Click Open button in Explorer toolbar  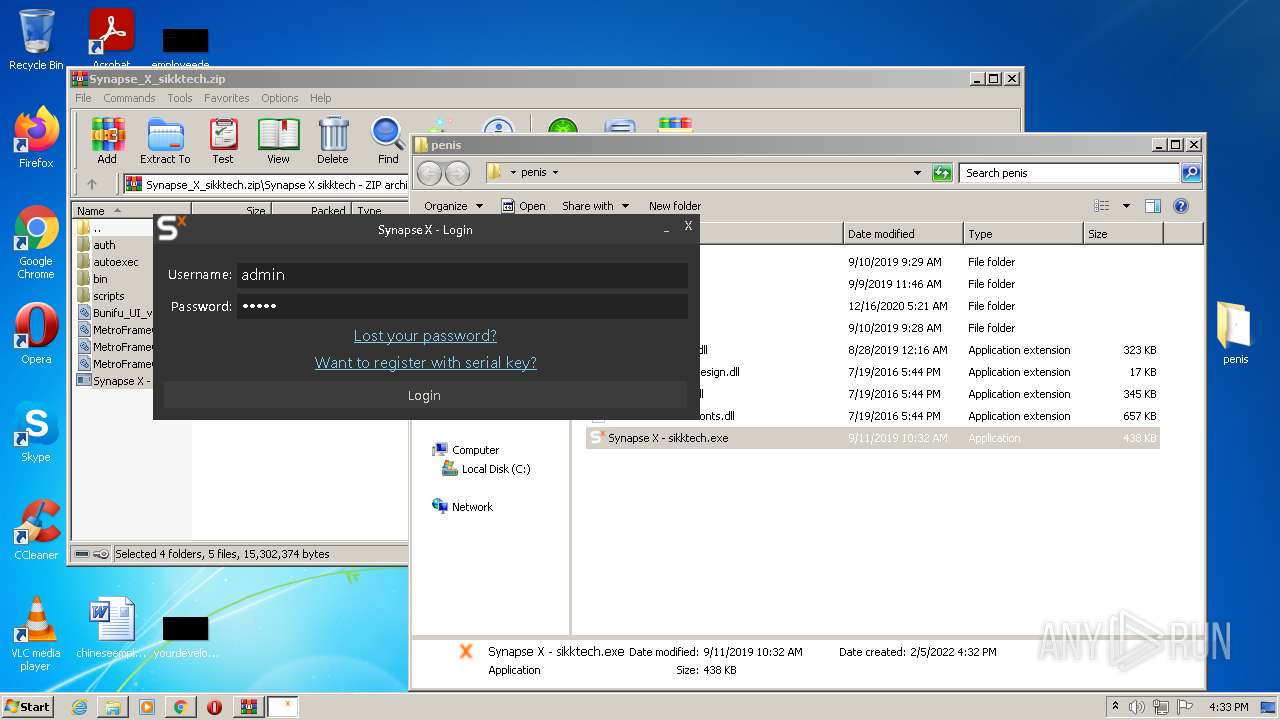(x=523, y=206)
